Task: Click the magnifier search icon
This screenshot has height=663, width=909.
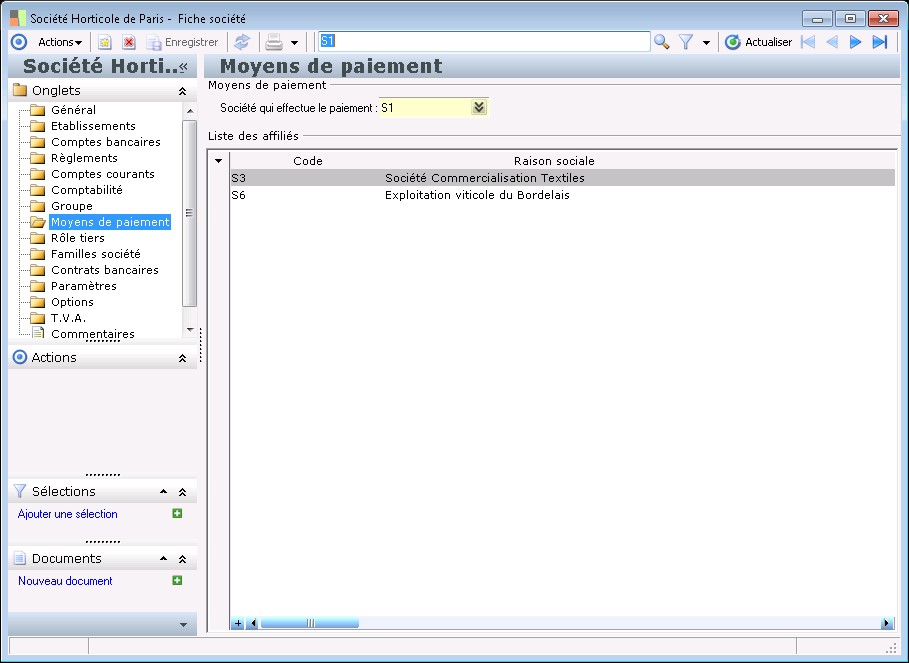Action: (661, 42)
